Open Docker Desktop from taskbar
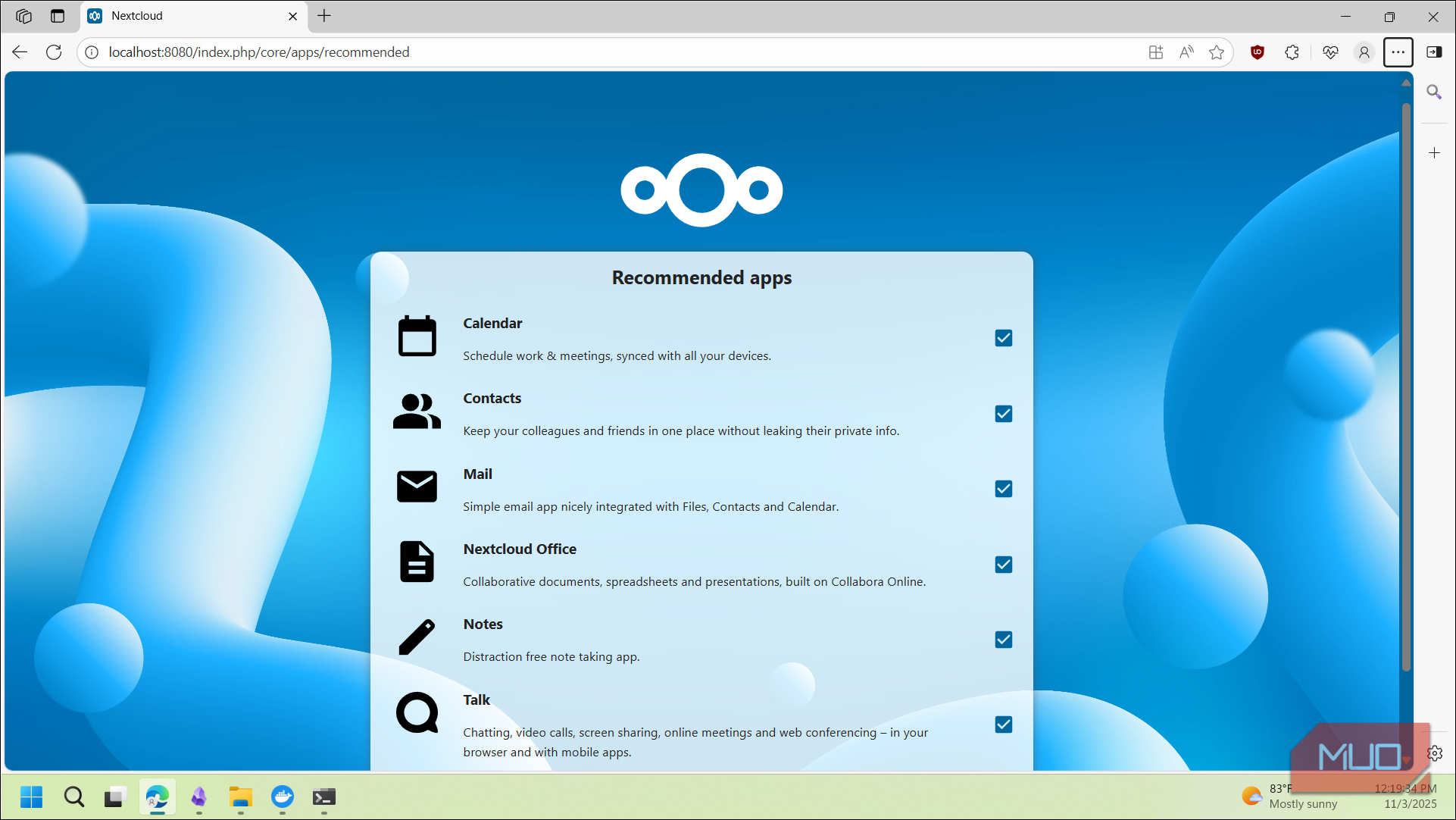Viewport: 1456px width, 820px height. click(x=283, y=797)
